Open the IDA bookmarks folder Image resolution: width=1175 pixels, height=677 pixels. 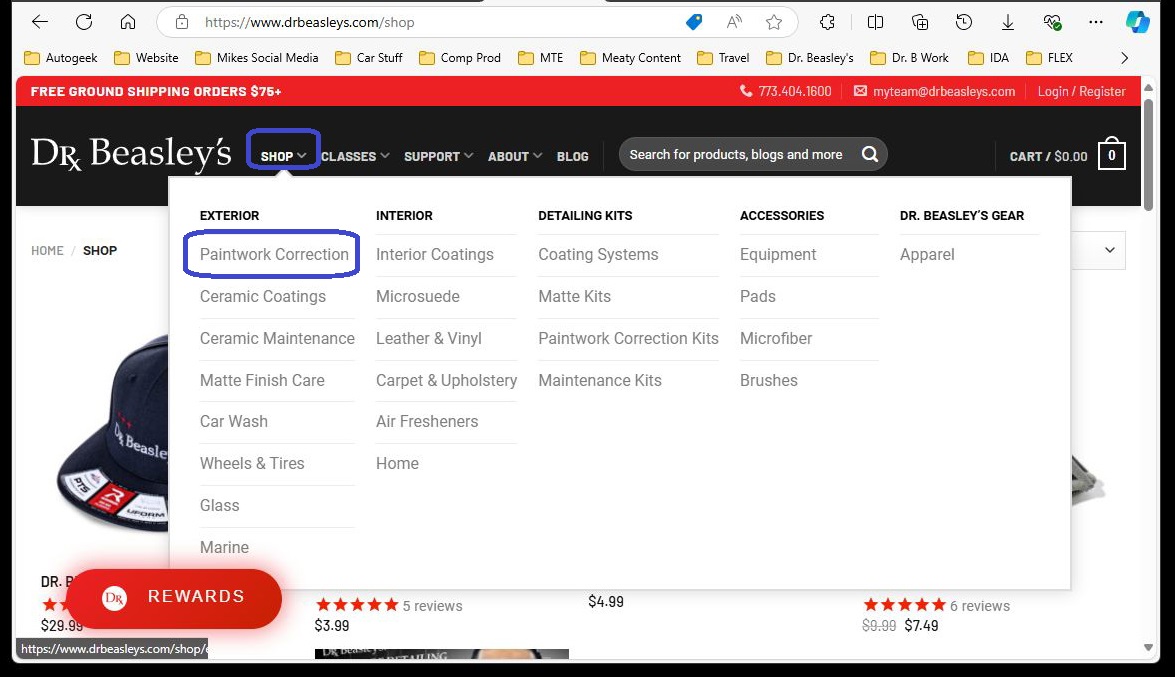[988, 58]
